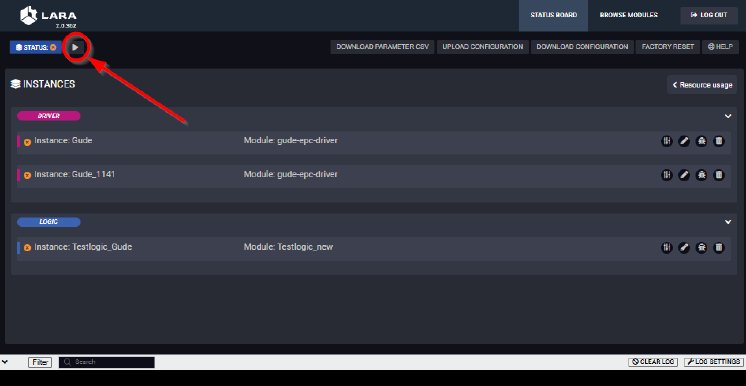Click DOWNLOAD CONFIGURATION button
746x386 pixels.
(582, 47)
